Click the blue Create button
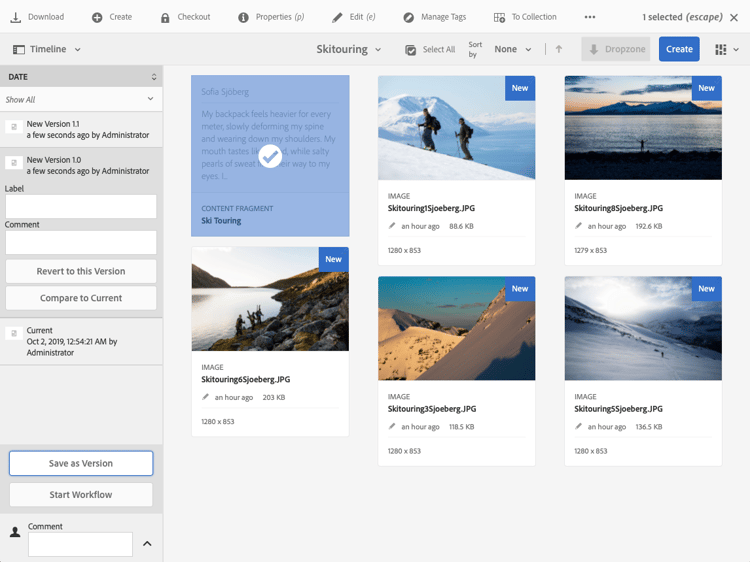The image size is (750, 562). 679,49
